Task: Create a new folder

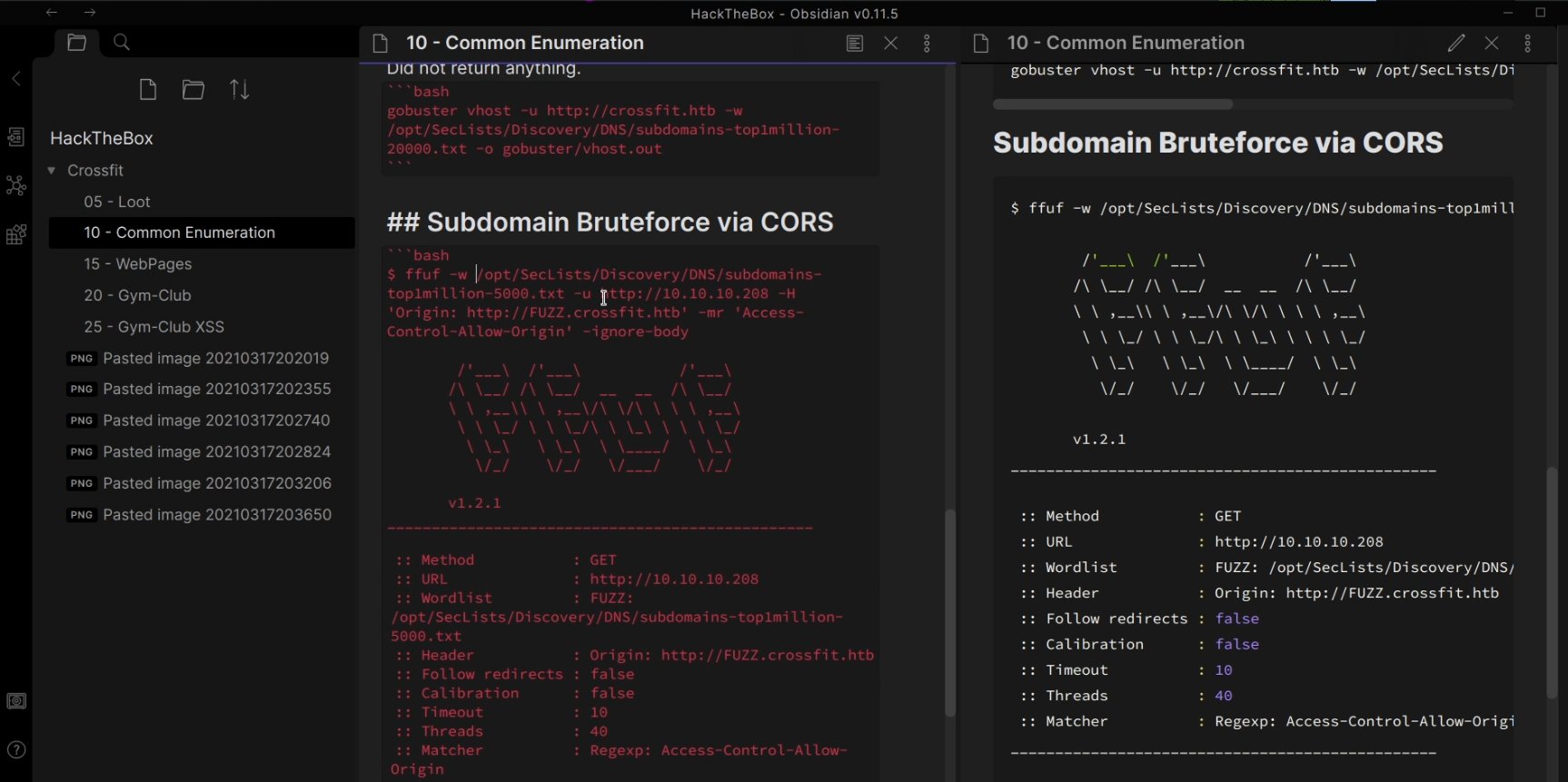Action: click(x=193, y=89)
